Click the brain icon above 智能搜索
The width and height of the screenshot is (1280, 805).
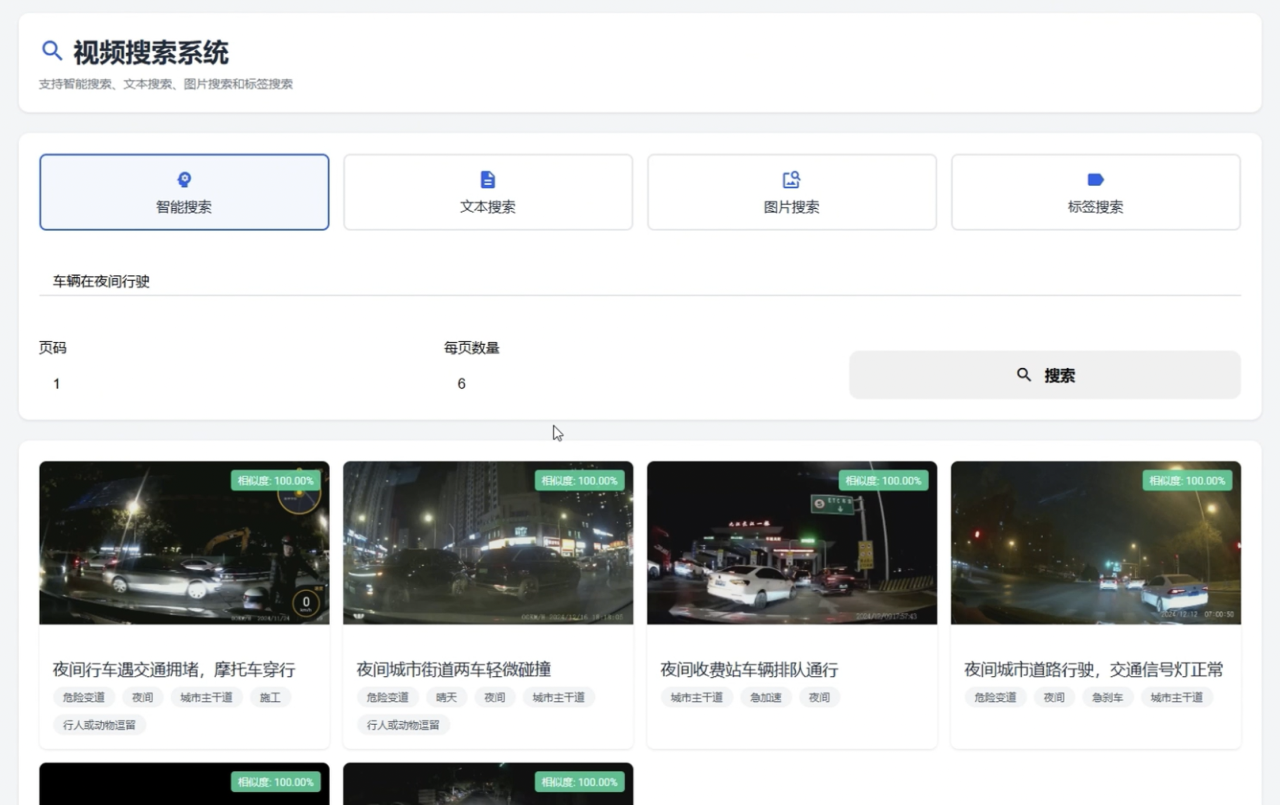tap(184, 180)
